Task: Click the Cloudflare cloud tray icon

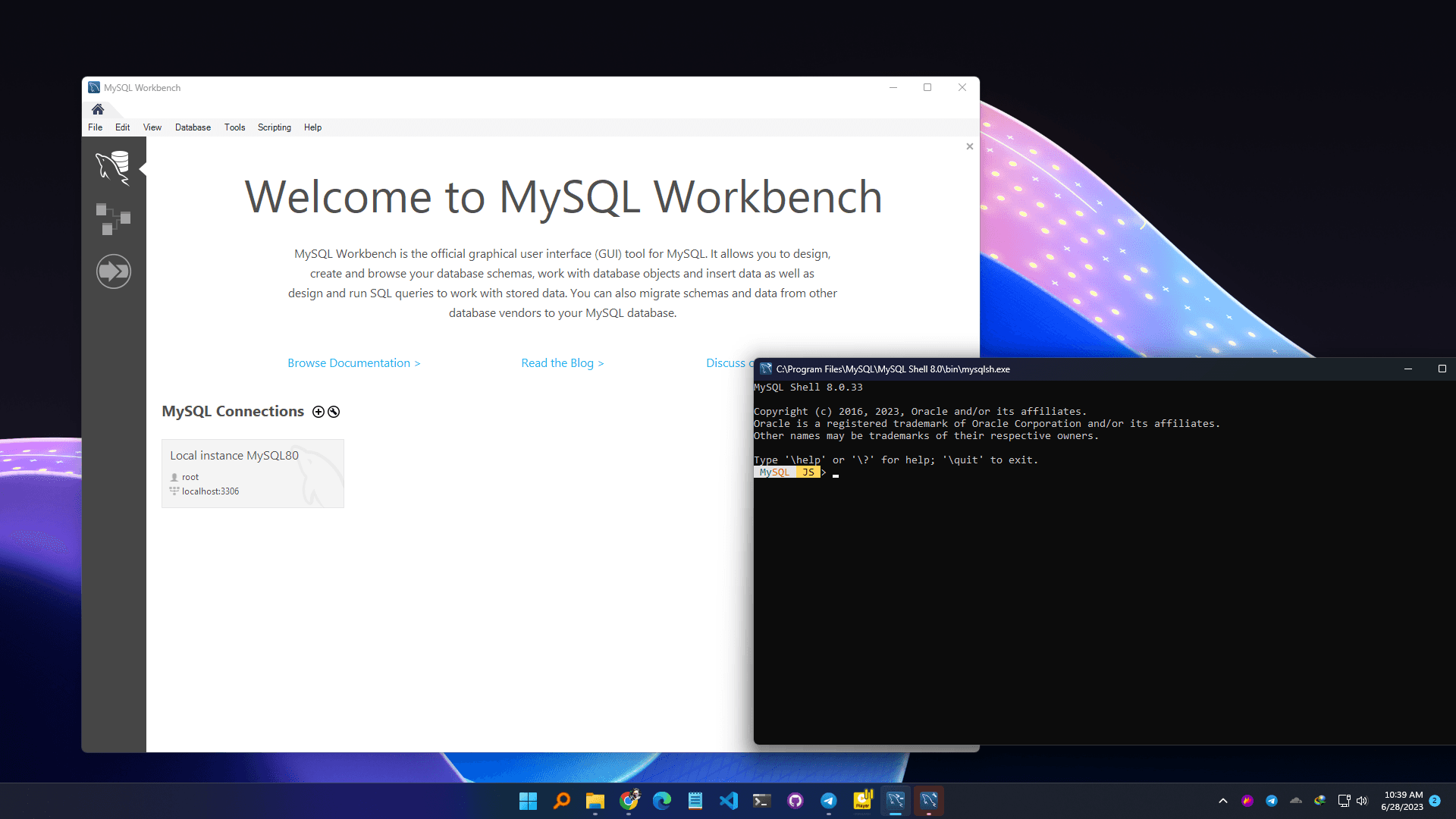Action: [x=1296, y=801]
